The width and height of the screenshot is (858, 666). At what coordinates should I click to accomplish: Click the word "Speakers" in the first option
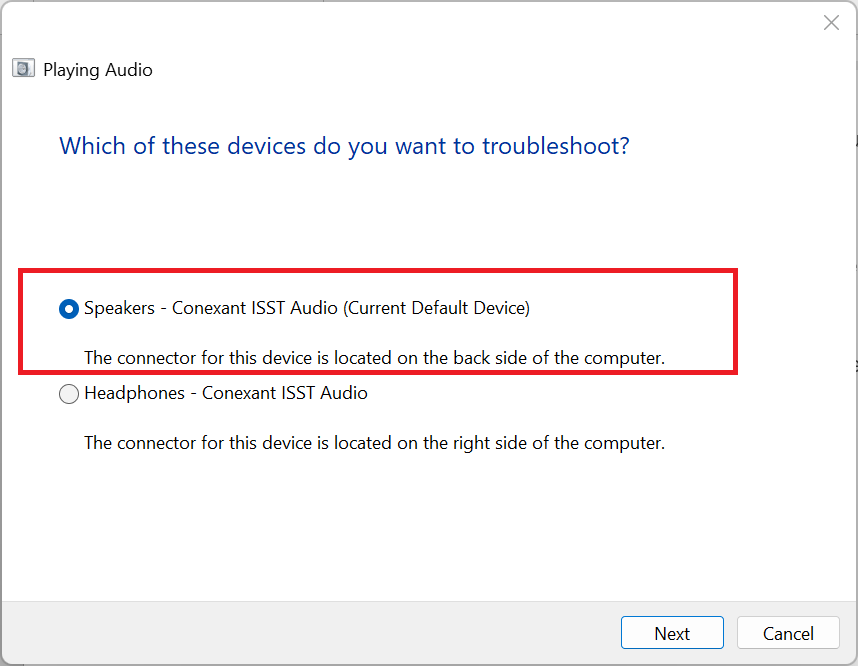119,308
